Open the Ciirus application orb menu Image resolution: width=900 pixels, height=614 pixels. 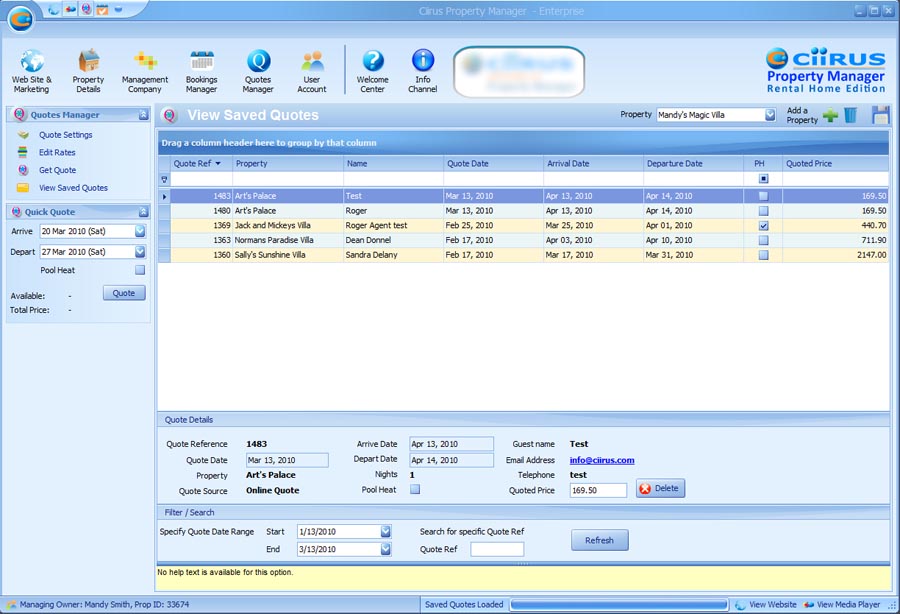tap(21, 19)
